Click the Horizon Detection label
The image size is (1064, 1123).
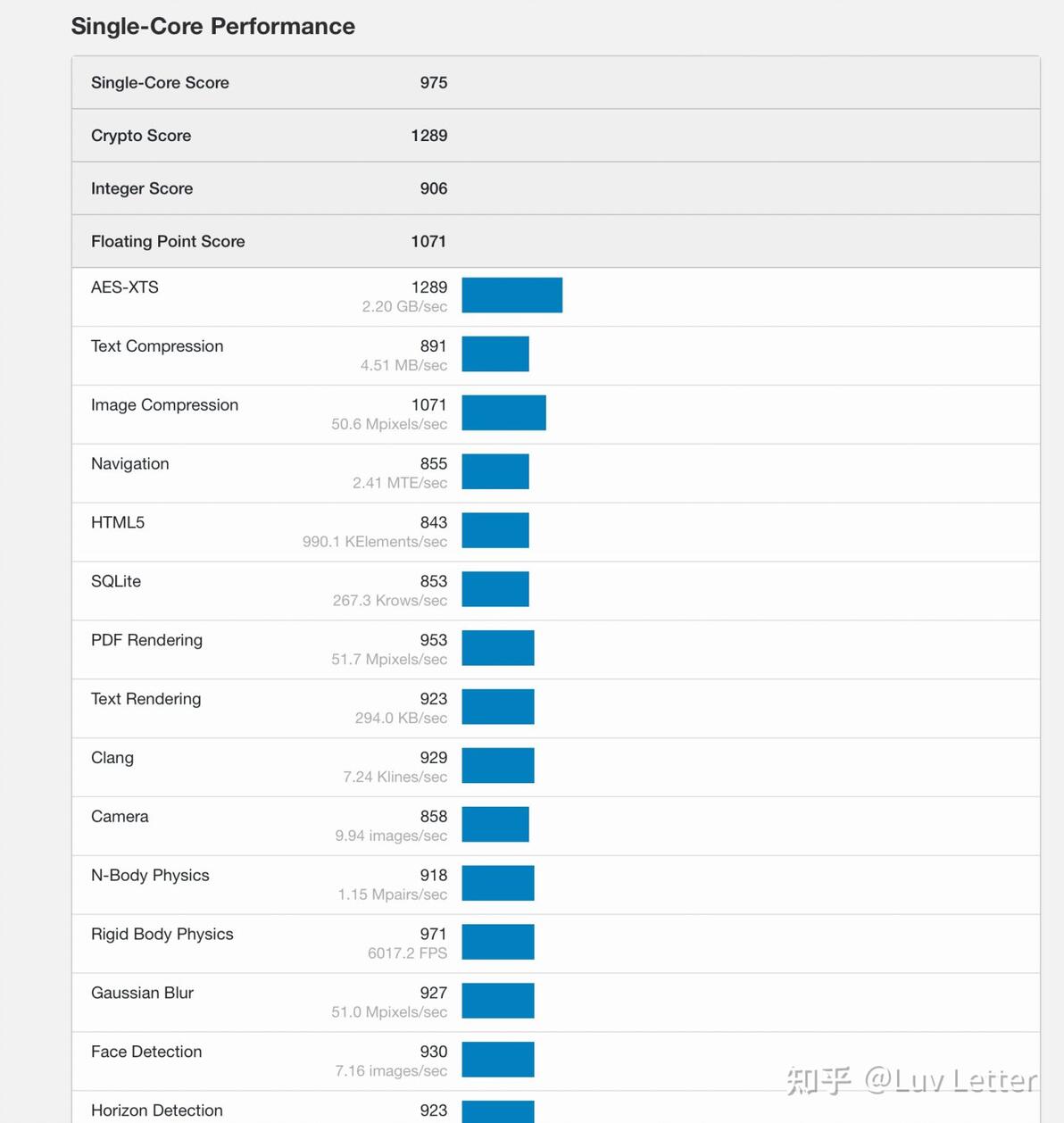[x=157, y=1111]
